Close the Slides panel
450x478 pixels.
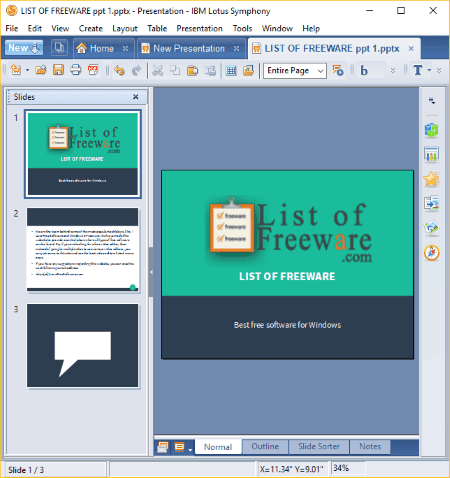click(x=136, y=97)
